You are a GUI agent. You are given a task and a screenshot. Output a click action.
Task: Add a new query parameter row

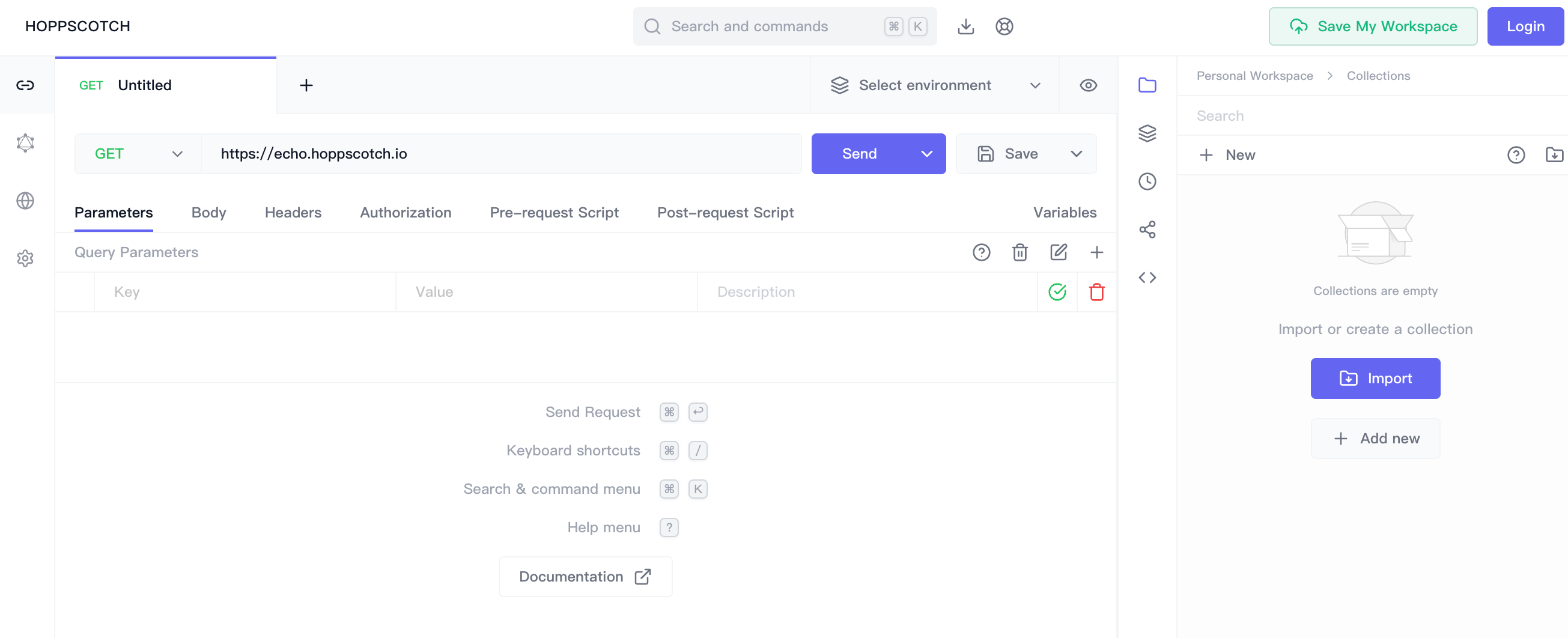click(x=1096, y=252)
